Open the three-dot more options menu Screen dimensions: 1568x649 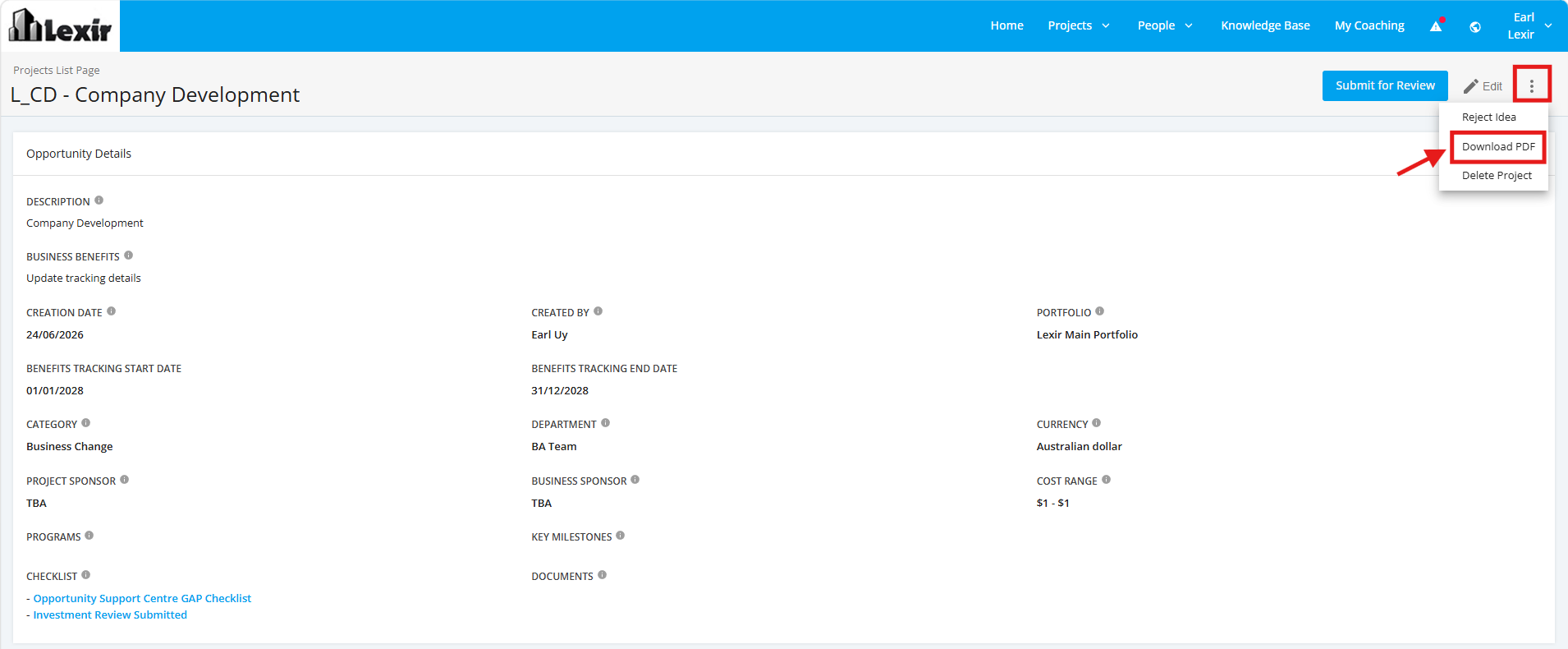pos(1532,85)
